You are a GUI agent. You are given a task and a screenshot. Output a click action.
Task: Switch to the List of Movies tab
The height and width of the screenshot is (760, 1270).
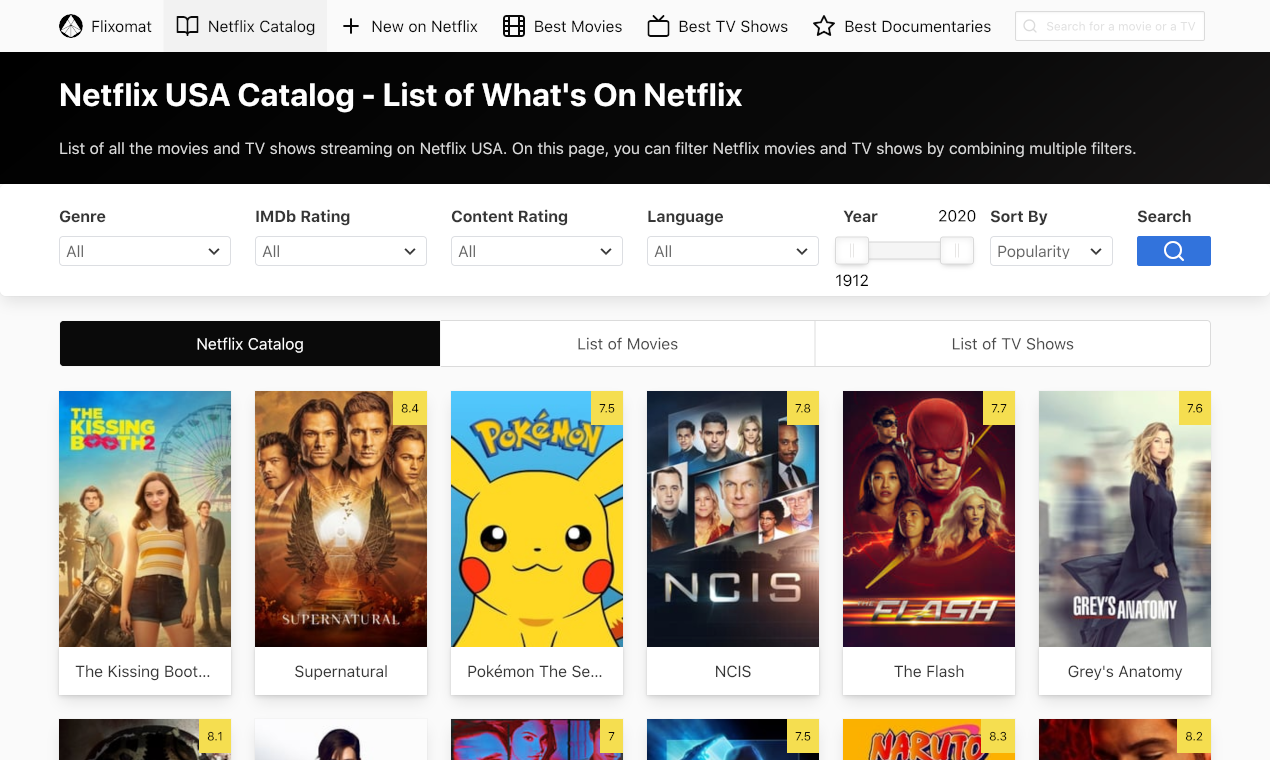[627, 343]
